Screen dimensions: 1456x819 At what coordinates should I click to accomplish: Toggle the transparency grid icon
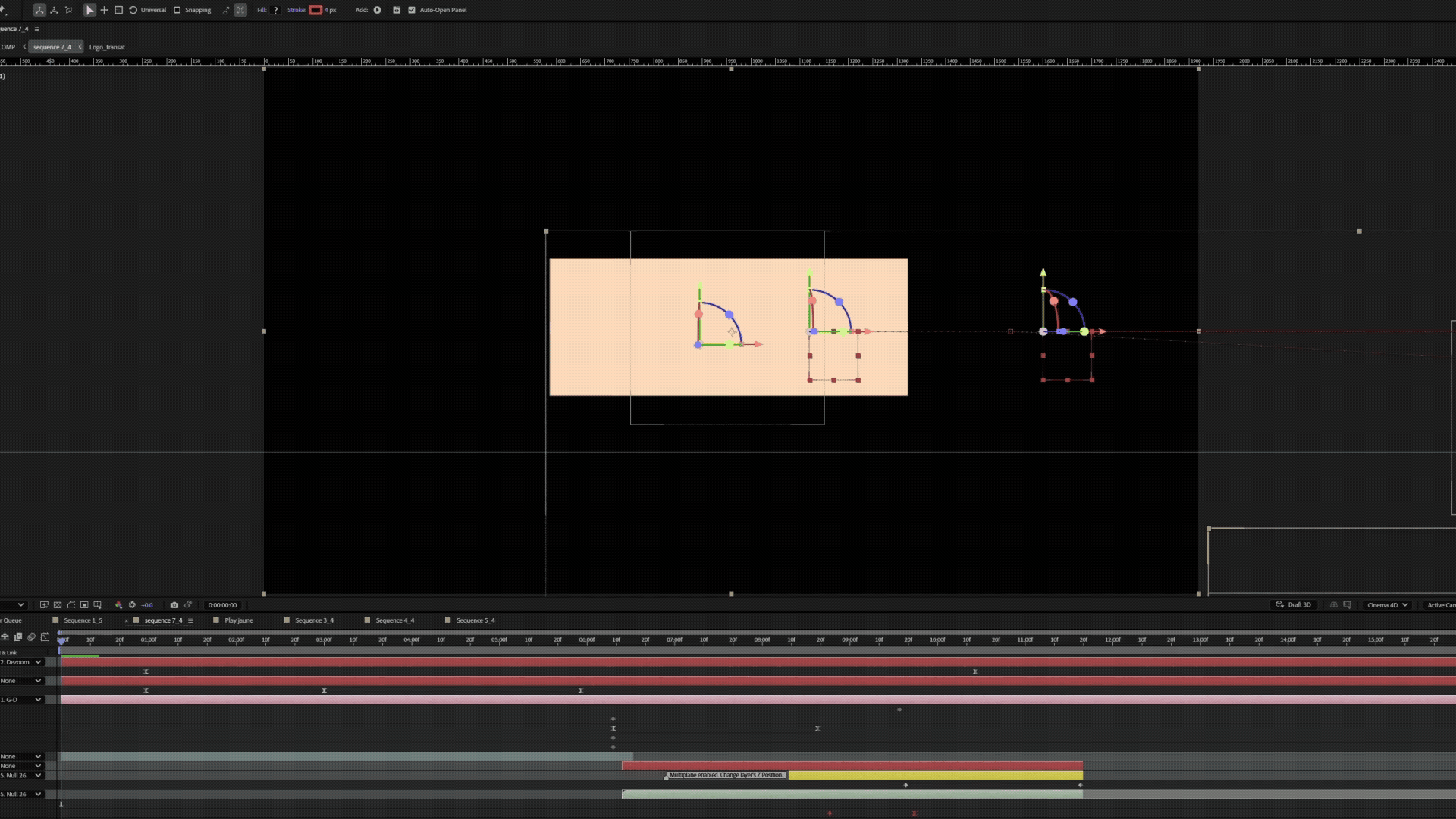[x=58, y=605]
